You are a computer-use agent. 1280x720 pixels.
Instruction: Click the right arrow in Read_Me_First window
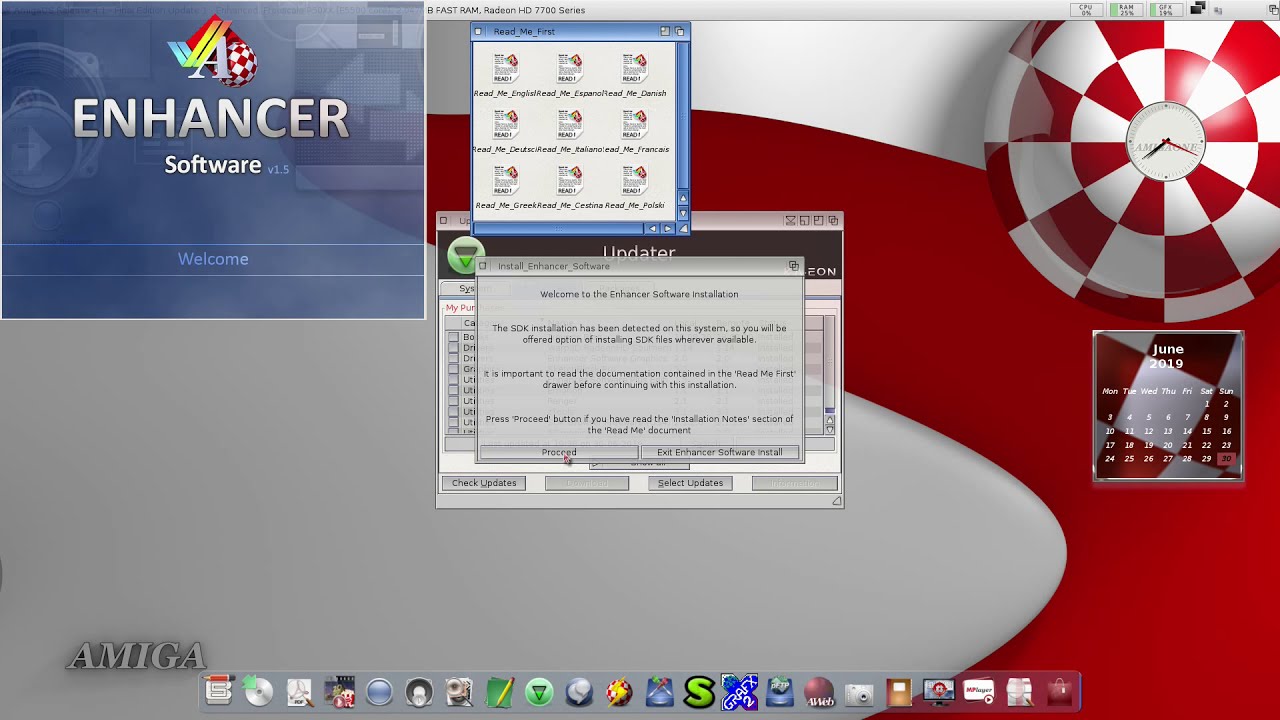coord(668,228)
